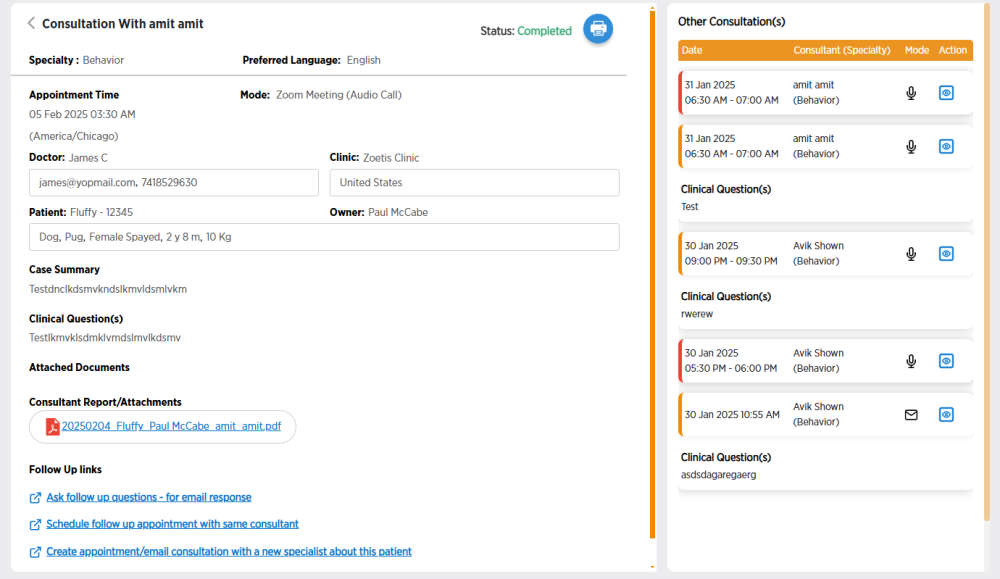Viewport: 1000px width, 579px height.
Task: Click the patient name Fluffy - 12345
Action: tap(101, 212)
